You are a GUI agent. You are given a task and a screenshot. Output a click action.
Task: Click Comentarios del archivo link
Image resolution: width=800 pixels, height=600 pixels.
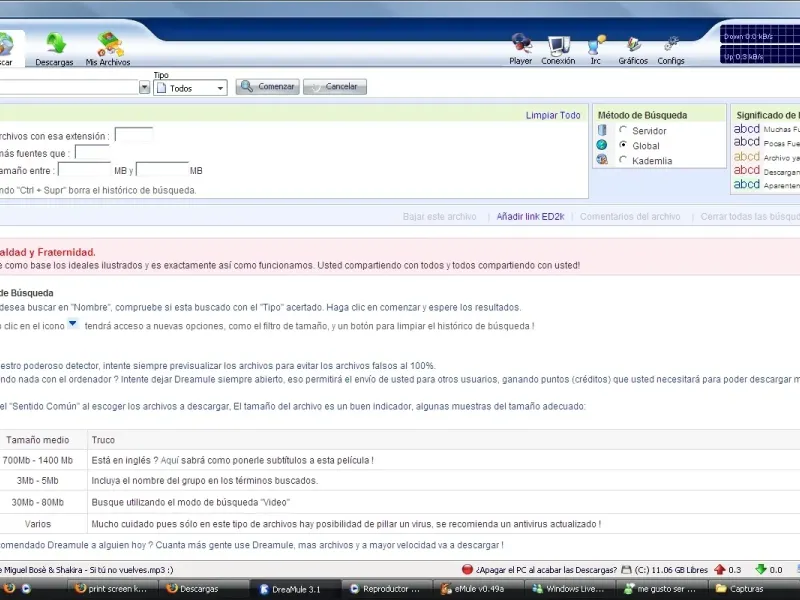pos(630,216)
